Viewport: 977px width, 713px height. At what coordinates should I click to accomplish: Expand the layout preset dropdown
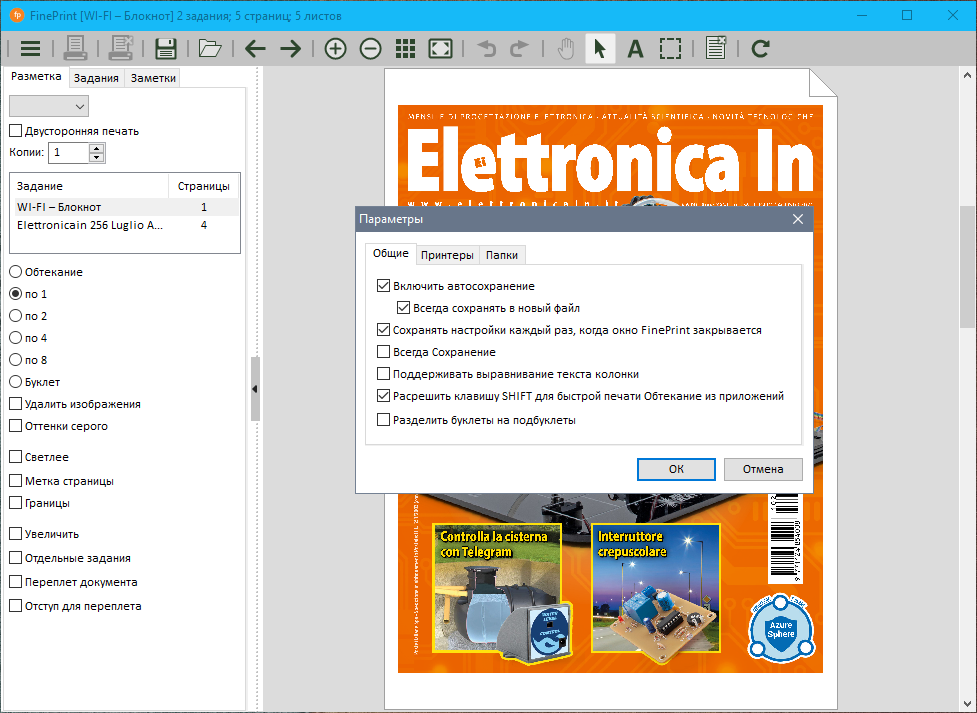pos(49,106)
